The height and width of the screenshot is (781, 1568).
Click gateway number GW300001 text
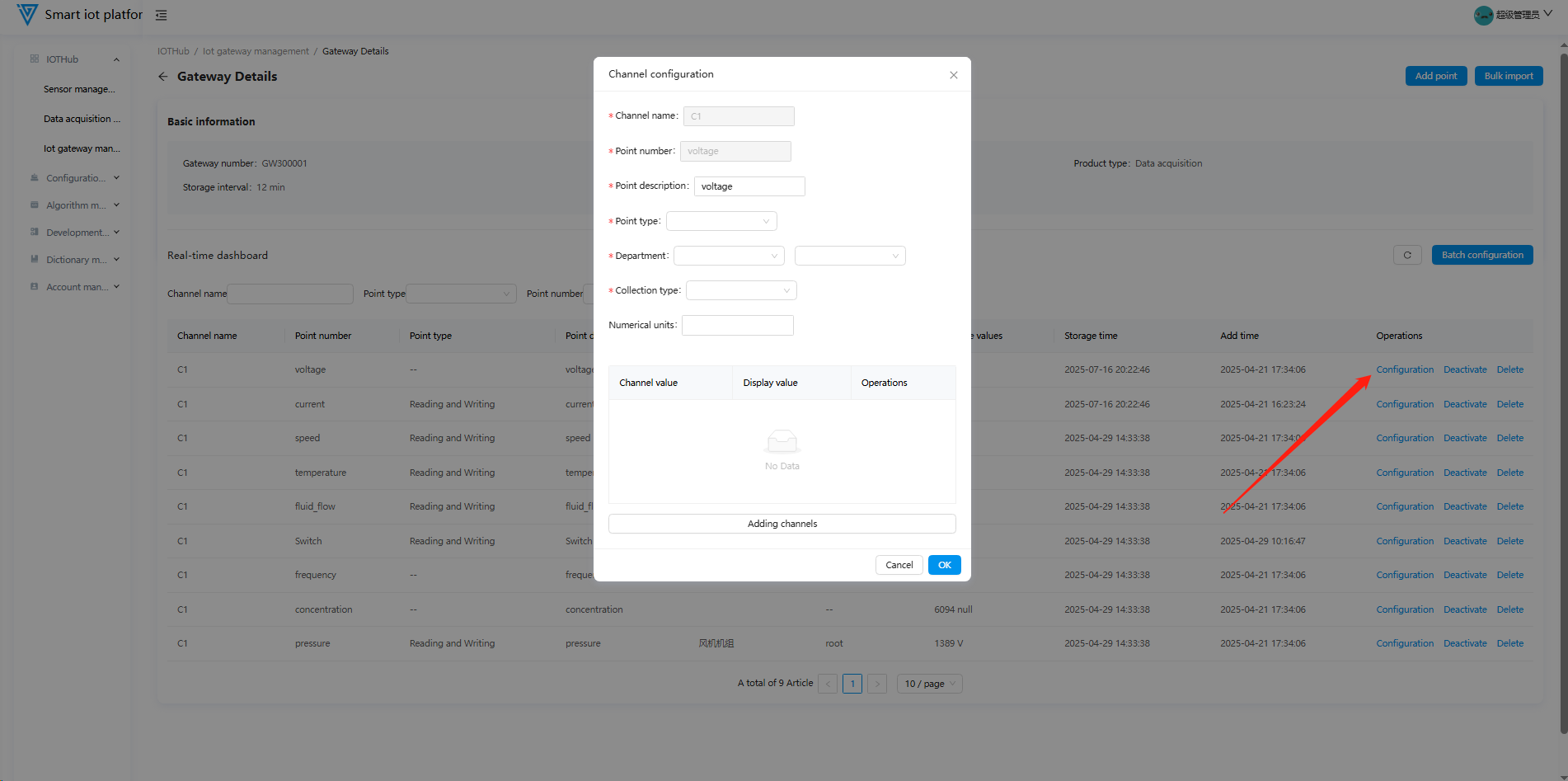284,163
